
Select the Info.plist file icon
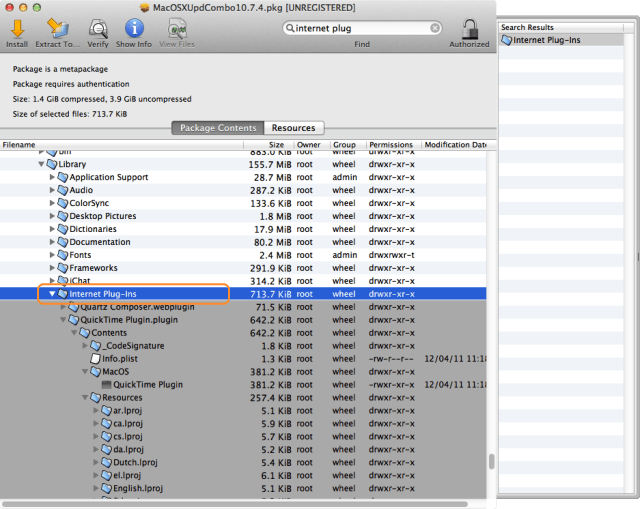[95, 359]
